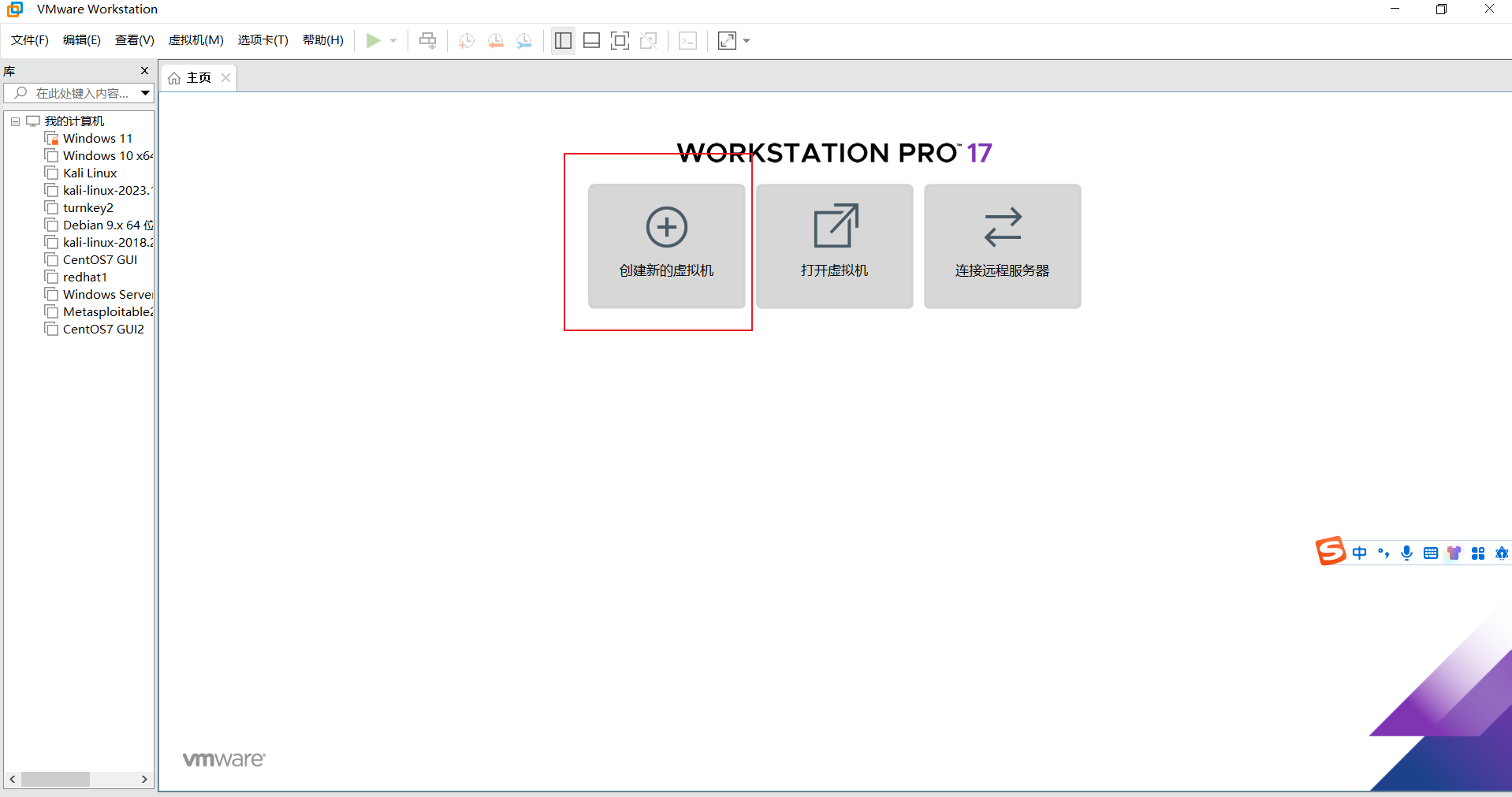Click Kali Linux VM icon
The width and height of the screenshot is (1512, 797).
point(51,173)
